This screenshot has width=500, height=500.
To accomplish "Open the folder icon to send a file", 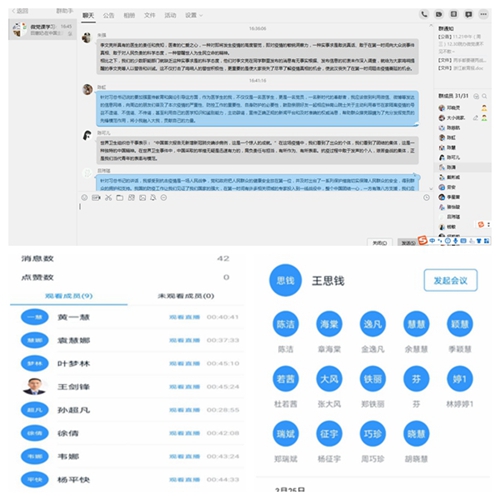I will [x=120, y=198].
